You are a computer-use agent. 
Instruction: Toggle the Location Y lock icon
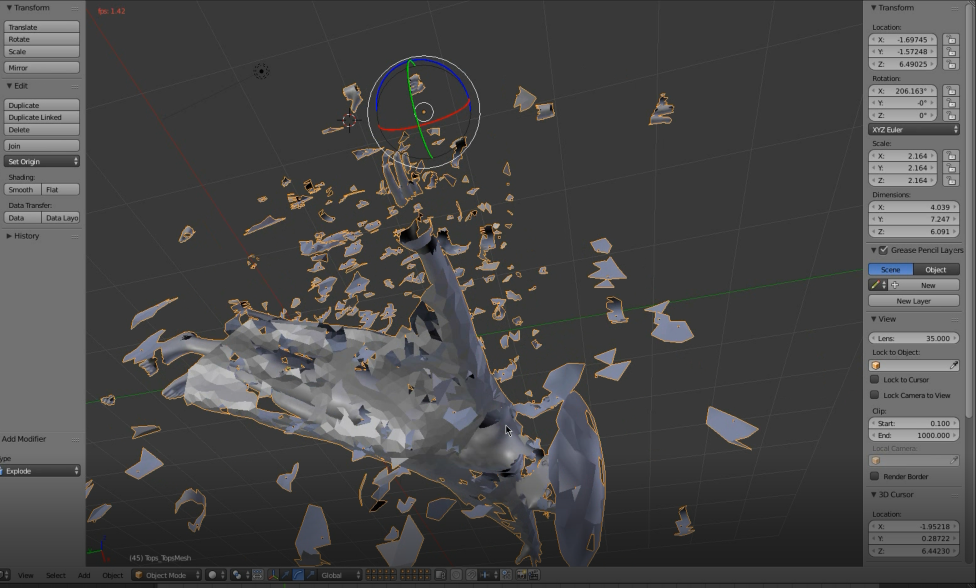tap(950, 52)
